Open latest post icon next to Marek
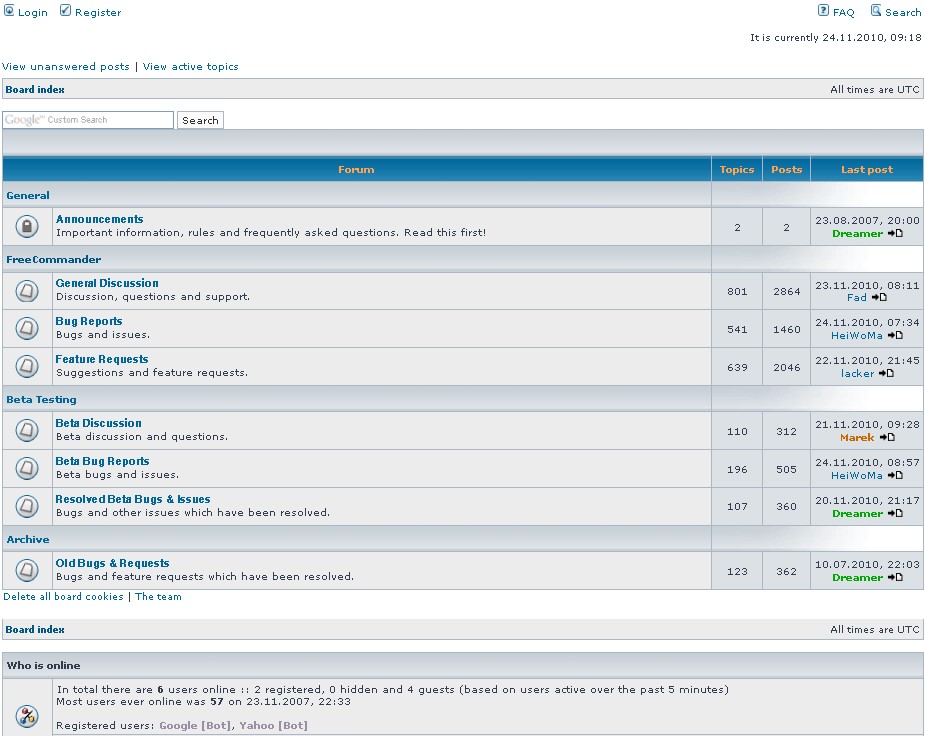925x736 pixels. pyautogui.click(x=887, y=438)
